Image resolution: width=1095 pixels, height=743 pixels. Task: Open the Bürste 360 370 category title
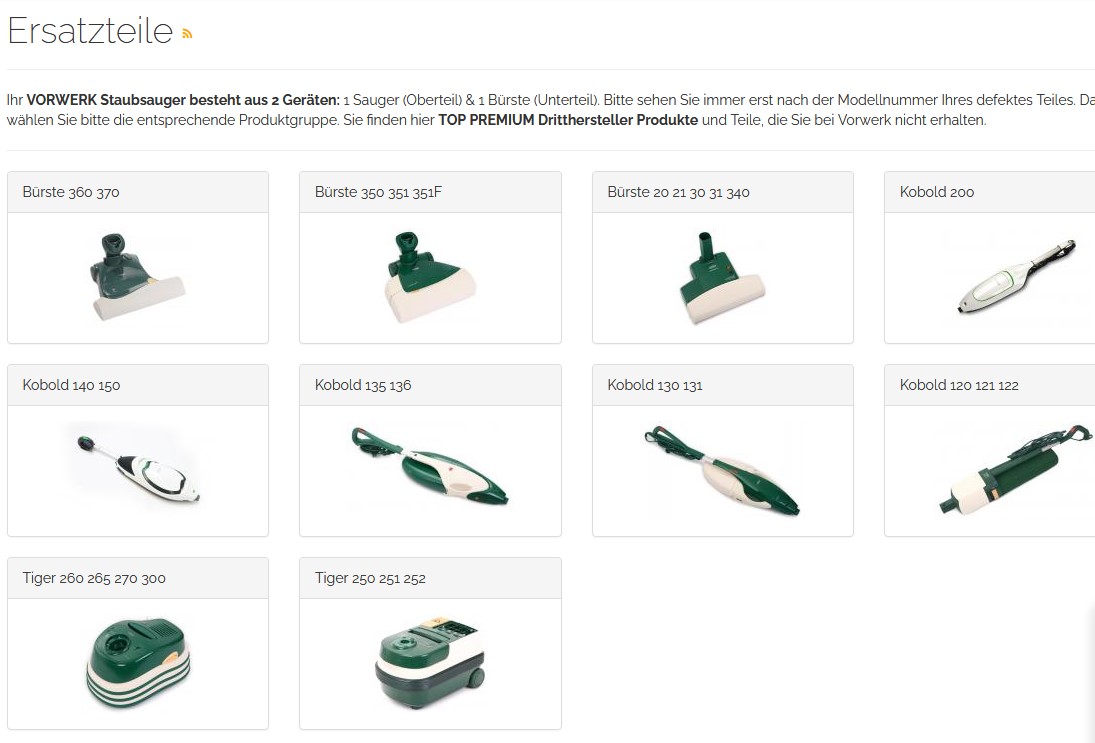71,192
